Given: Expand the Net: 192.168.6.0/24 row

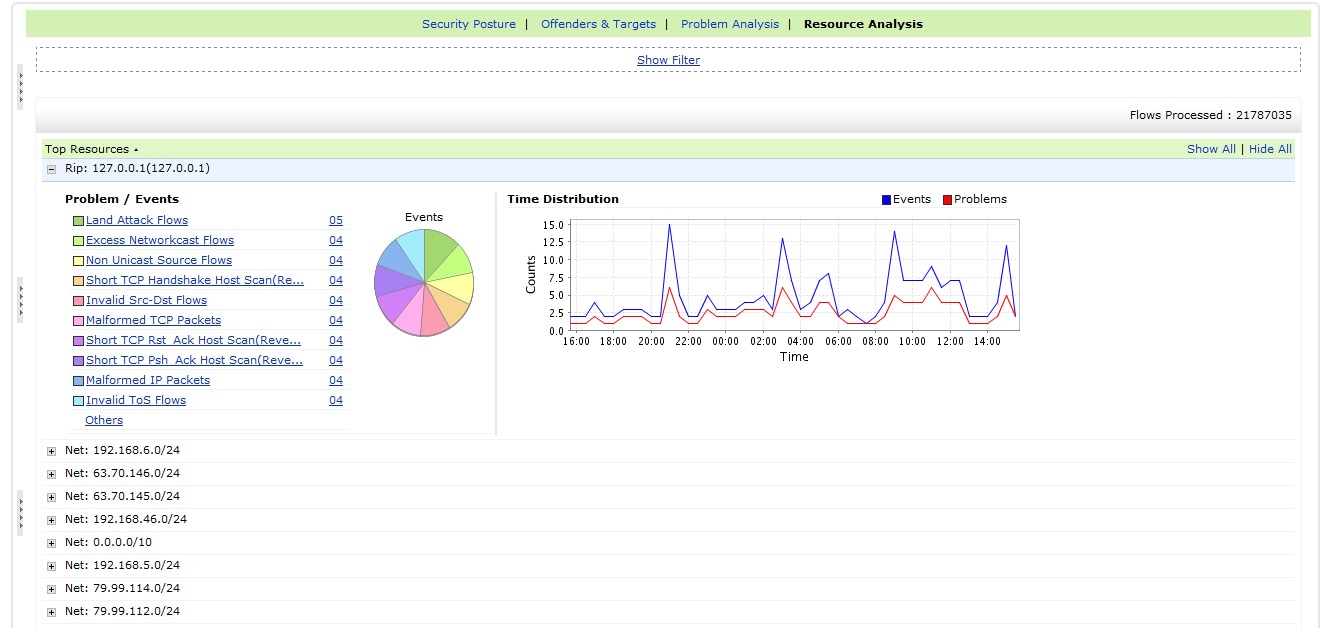Looking at the screenshot, I should pos(51,451).
